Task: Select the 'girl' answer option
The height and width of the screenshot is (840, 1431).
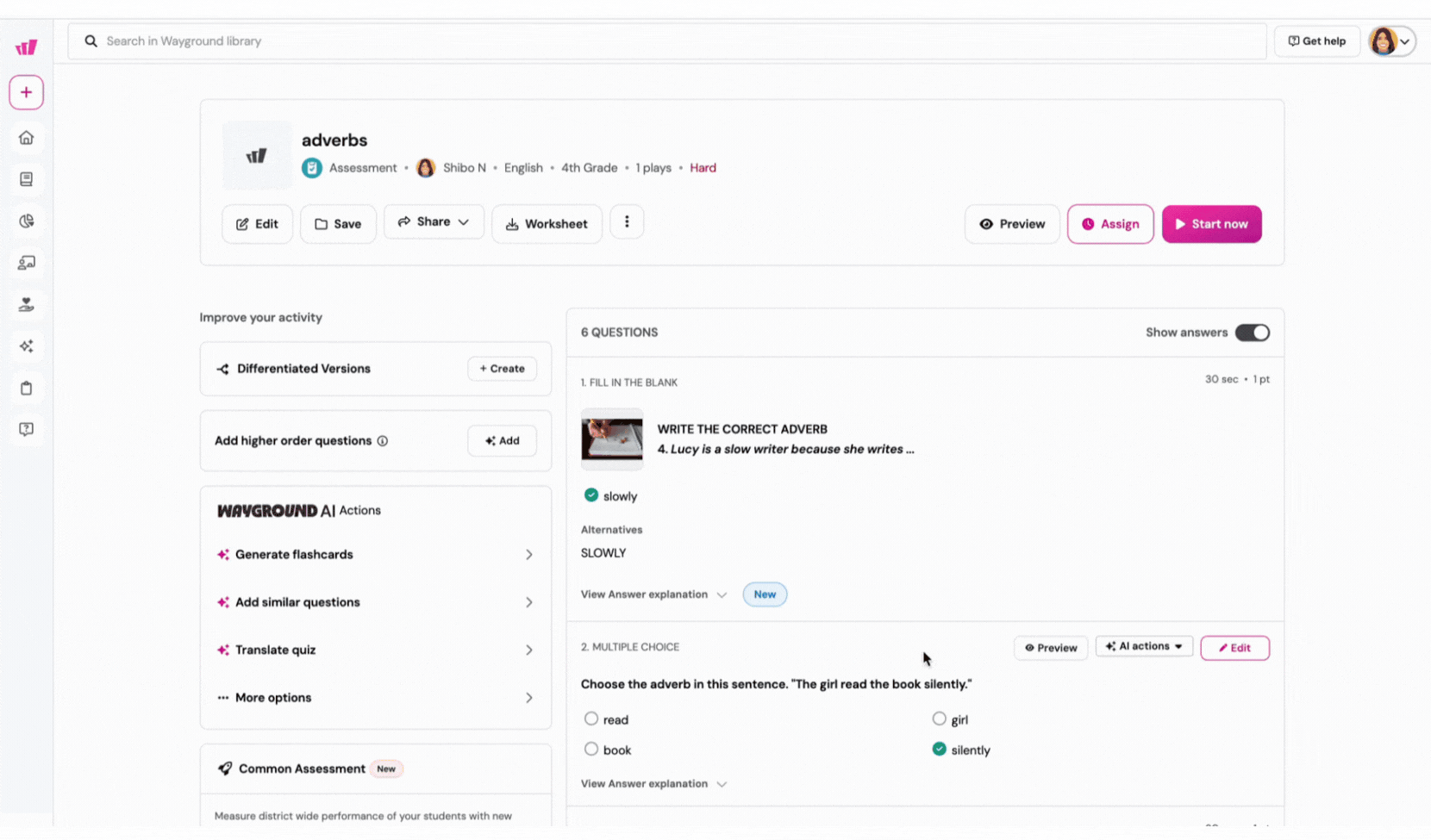Action: [x=940, y=719]
